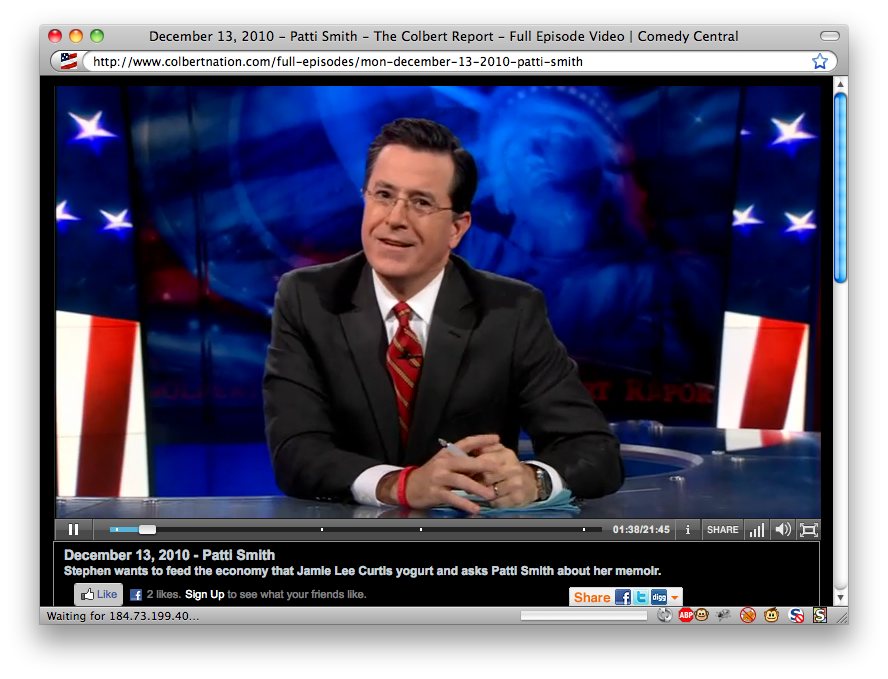Click the URL address field
This screenshot has height=679, width=888.
(x=447, y=61)
